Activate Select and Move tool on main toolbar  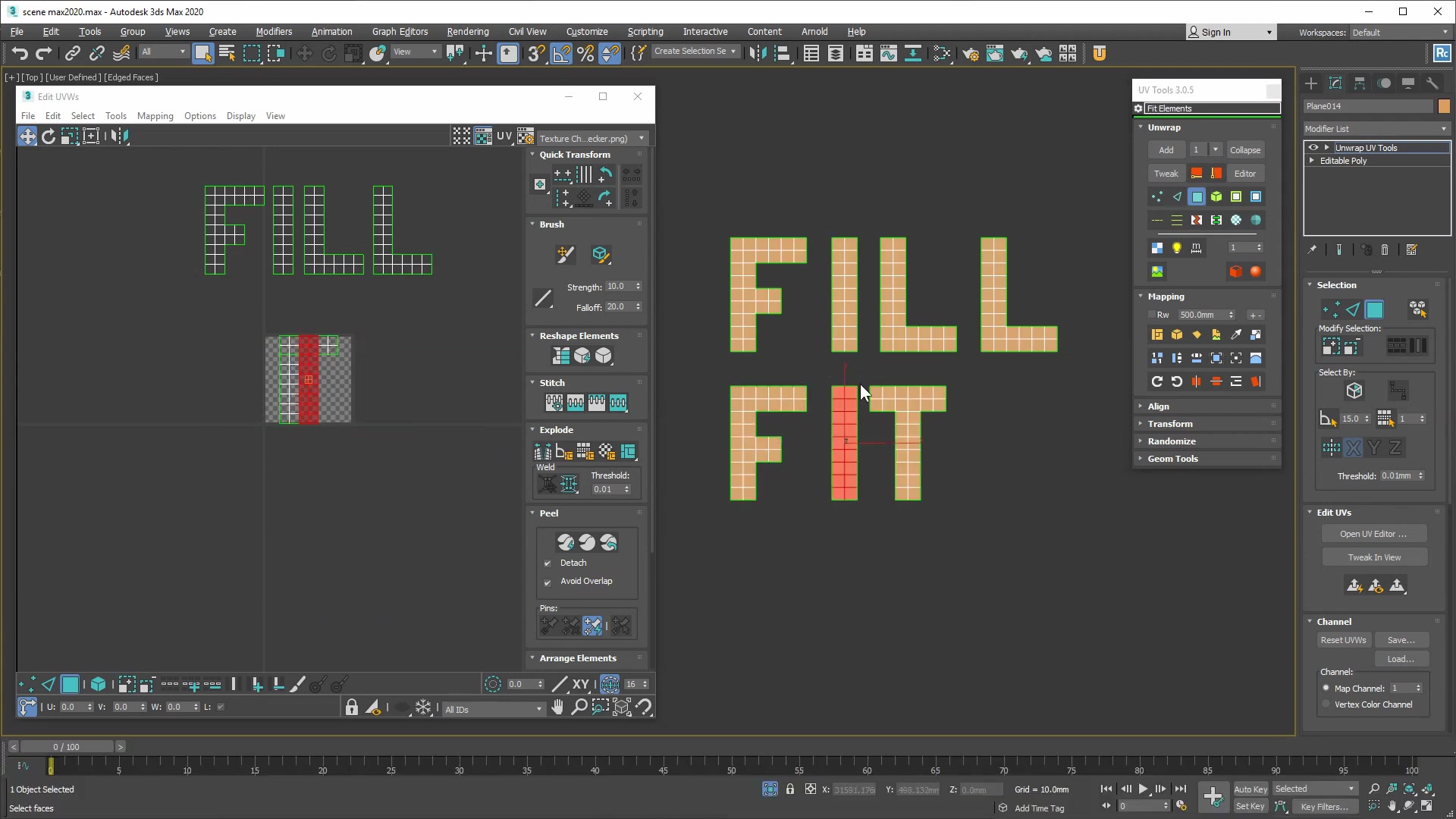pos(304,53)
